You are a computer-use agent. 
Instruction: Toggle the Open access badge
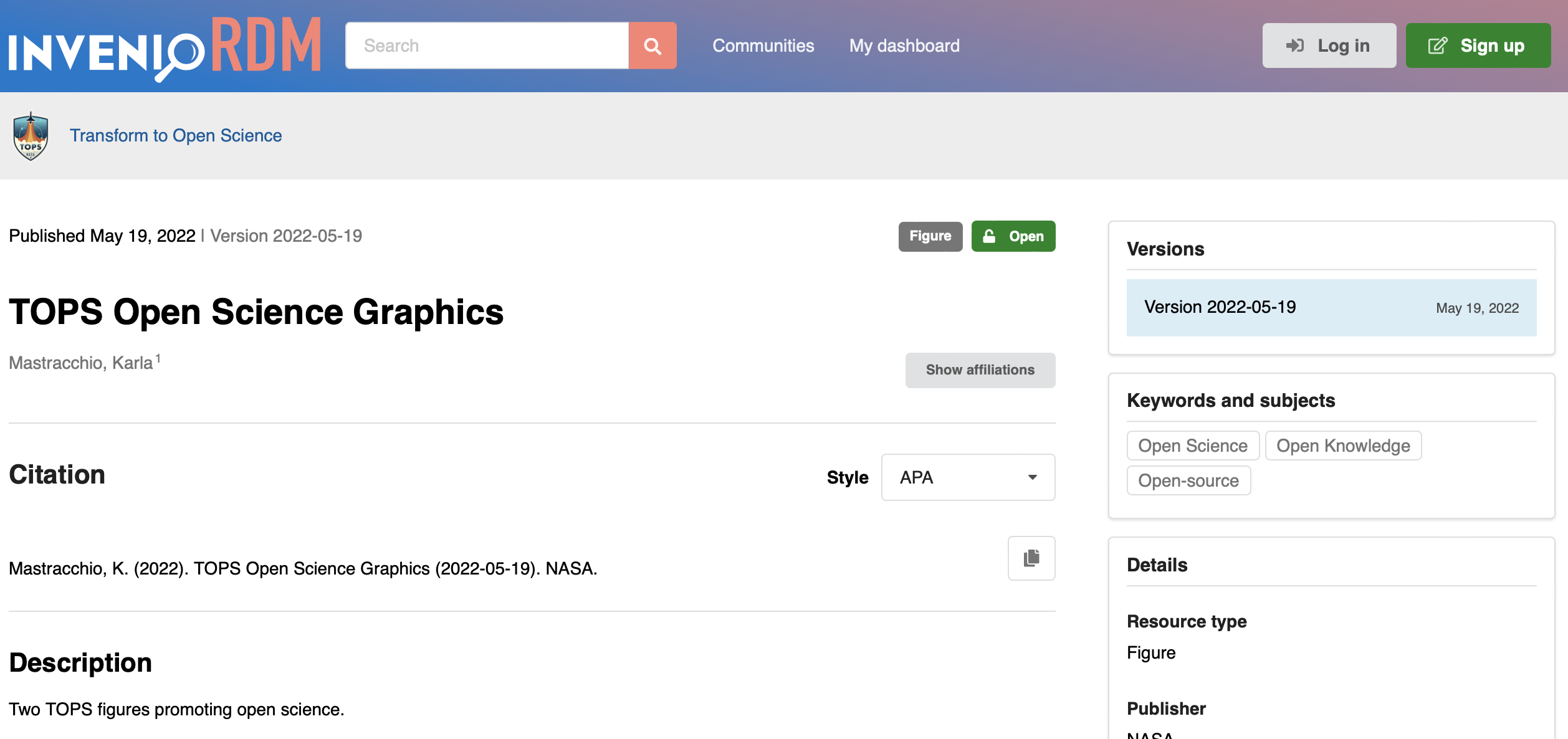click(x=1013, y=236)
